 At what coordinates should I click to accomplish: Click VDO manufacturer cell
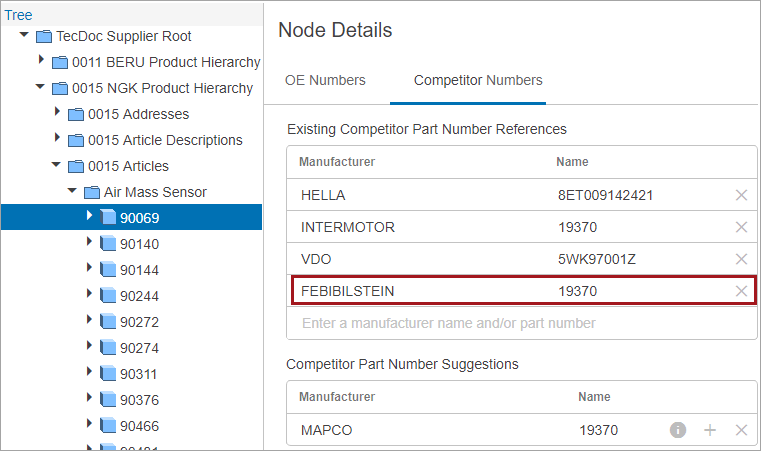pyautogui.click(x=316, y=259)
